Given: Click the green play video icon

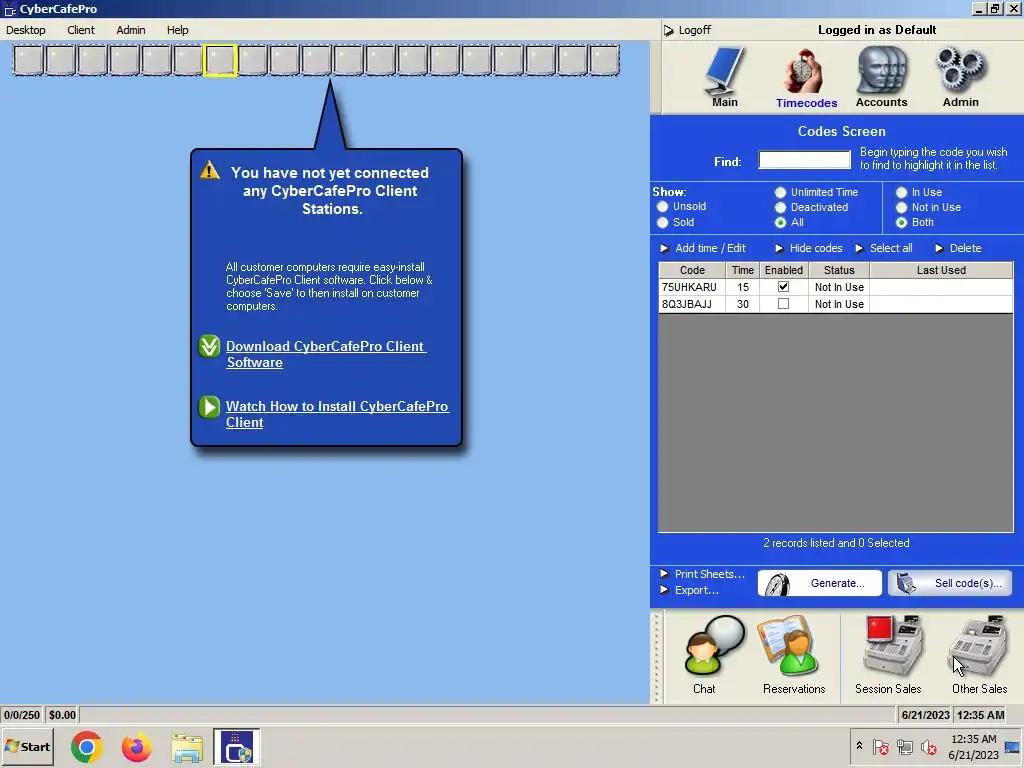Looking at the screenshot, I should pyautogui.click(x=209, y=407).
